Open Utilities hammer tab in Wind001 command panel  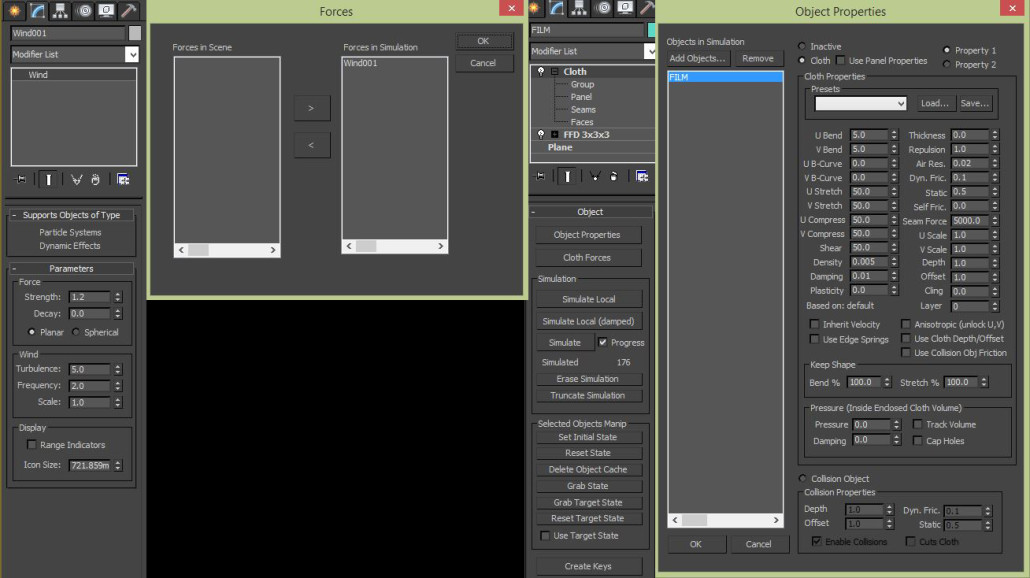pos(128,9)
